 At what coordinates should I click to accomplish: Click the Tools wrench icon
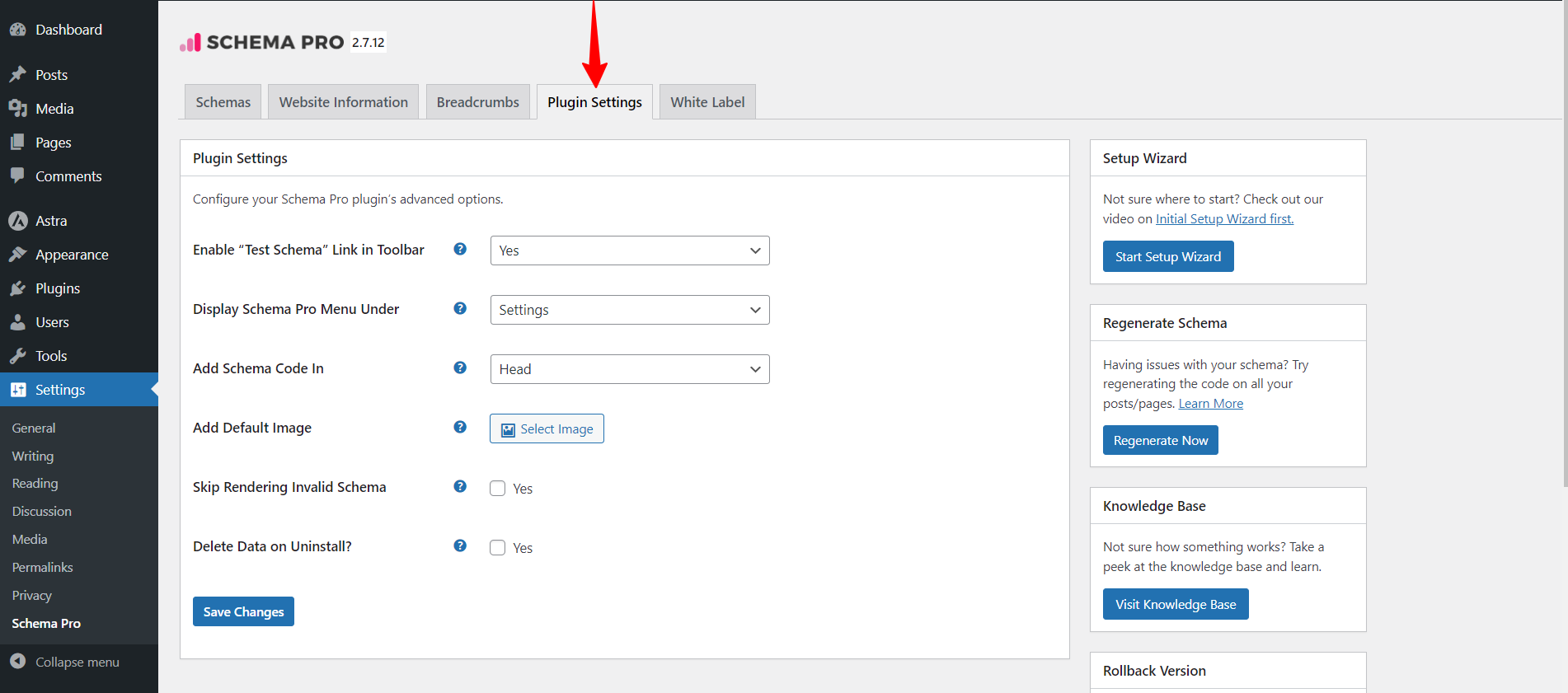[17, 356]
